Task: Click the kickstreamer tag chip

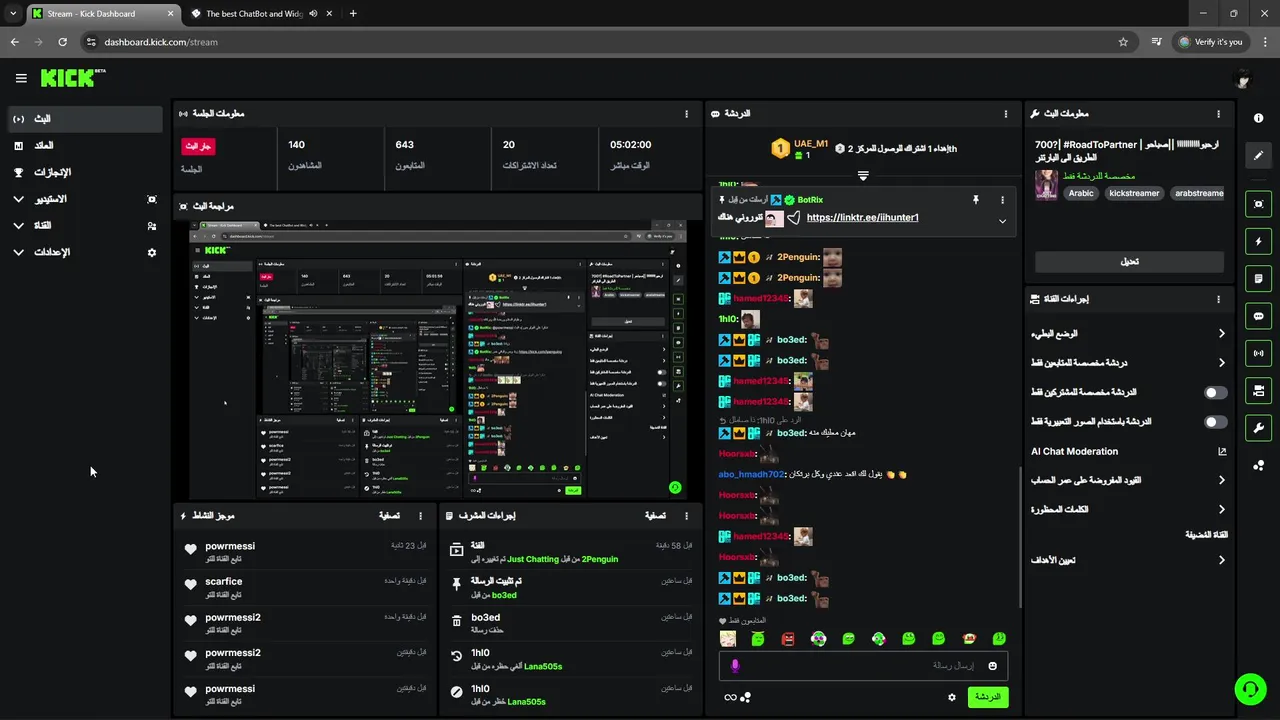Action: (x=1134, y=193)
